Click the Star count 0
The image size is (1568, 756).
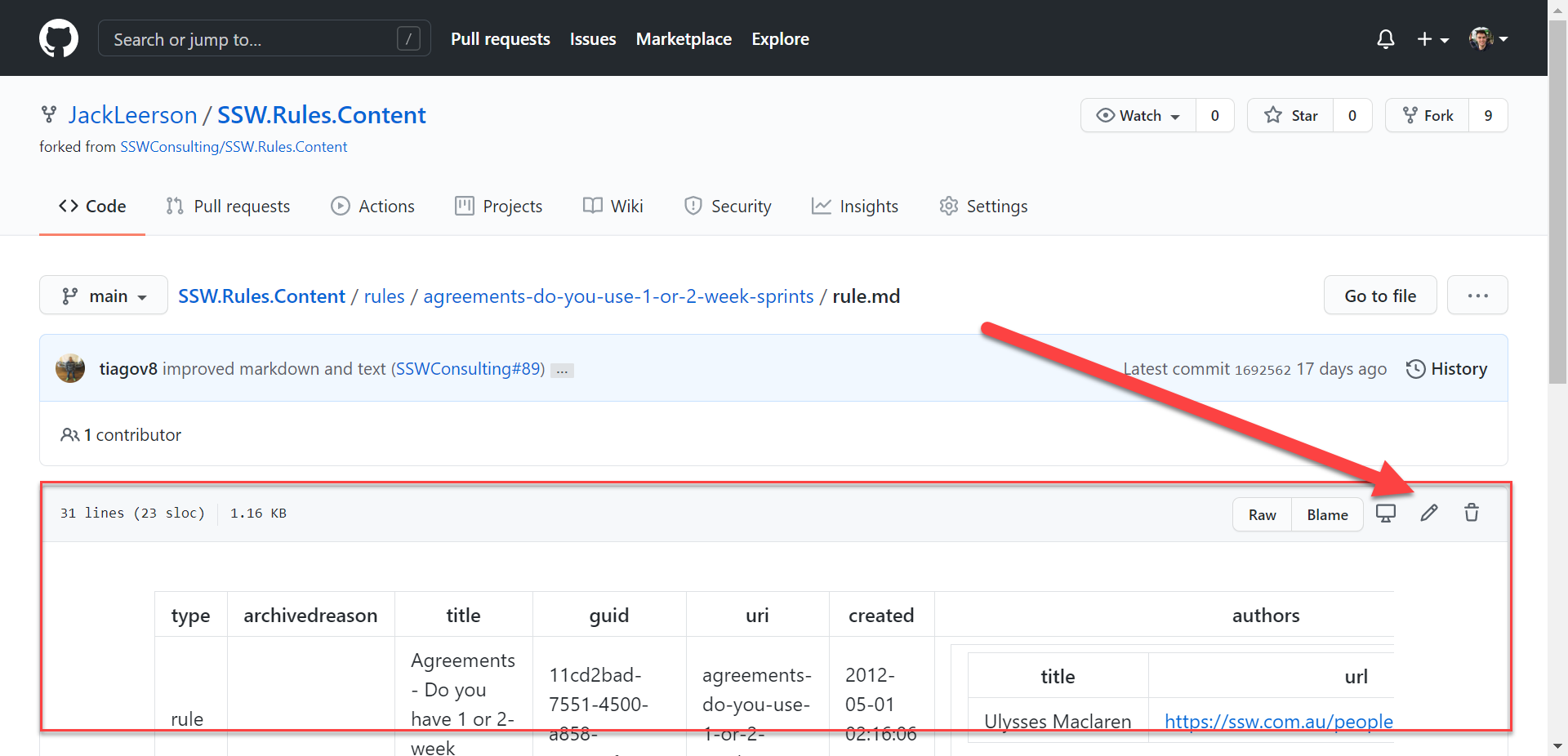[1352, 115]
